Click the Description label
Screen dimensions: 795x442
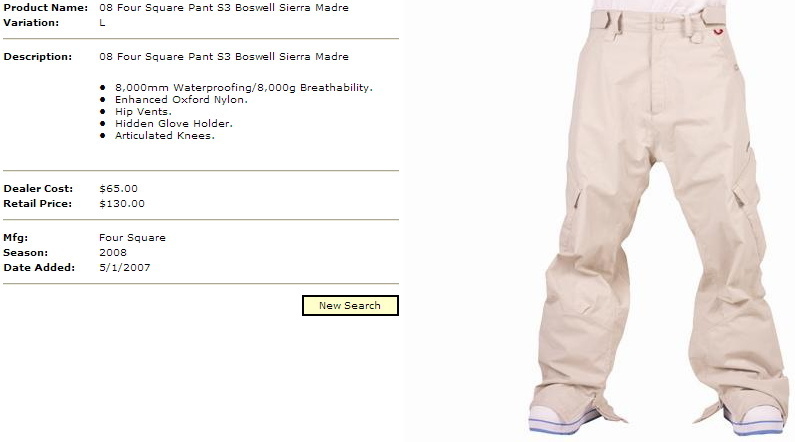[38, 57]
